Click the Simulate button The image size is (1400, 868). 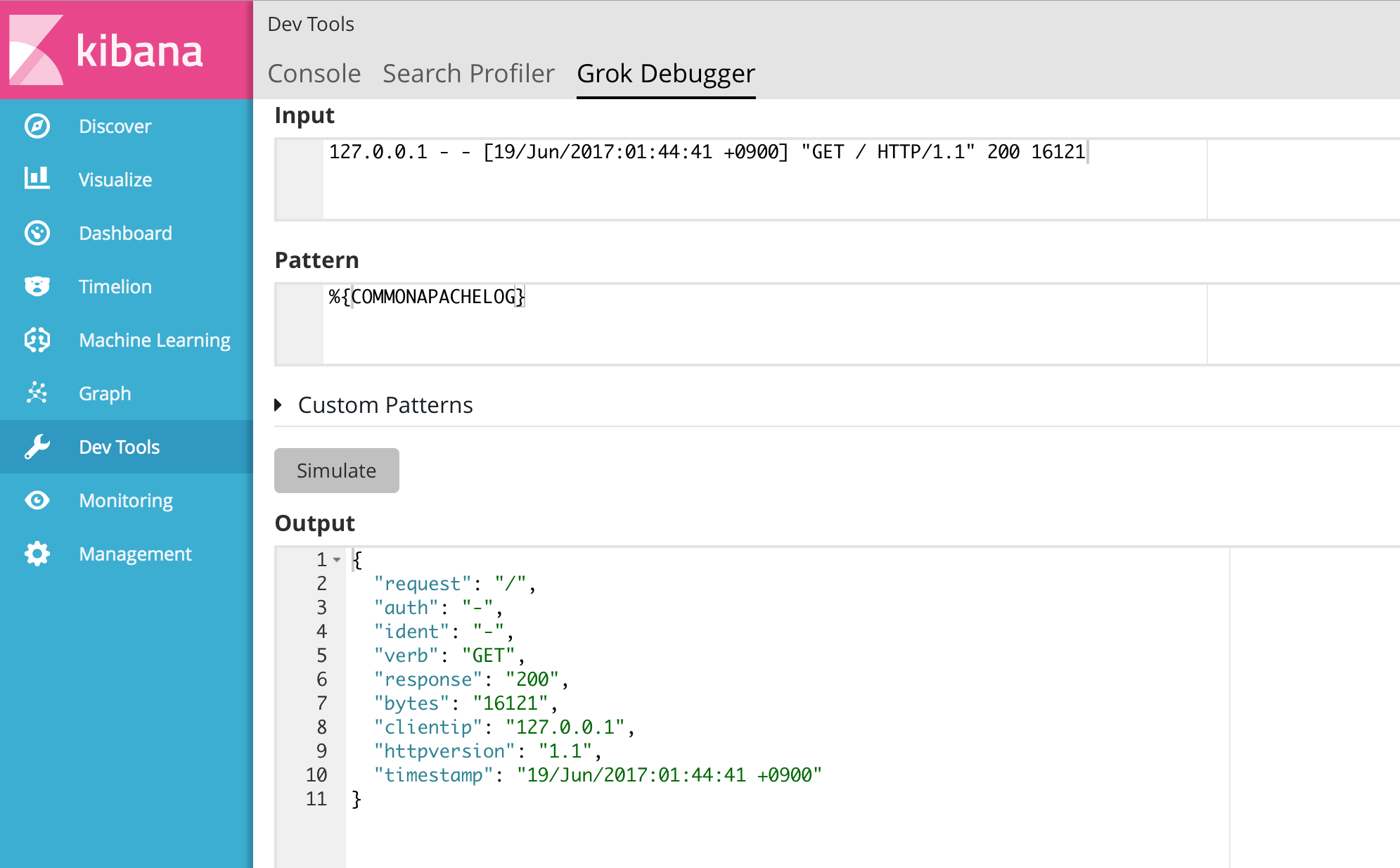[x=337, y=471]
